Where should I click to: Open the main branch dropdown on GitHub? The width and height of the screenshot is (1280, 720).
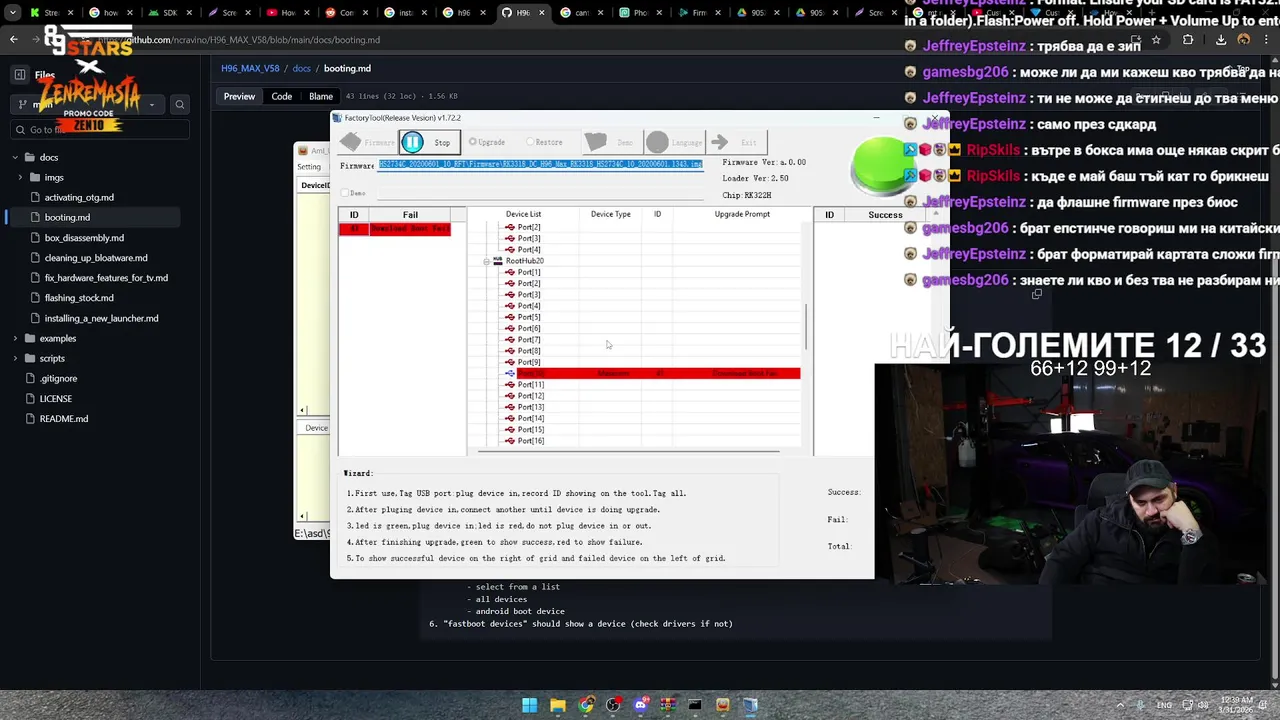coord(88,104)
